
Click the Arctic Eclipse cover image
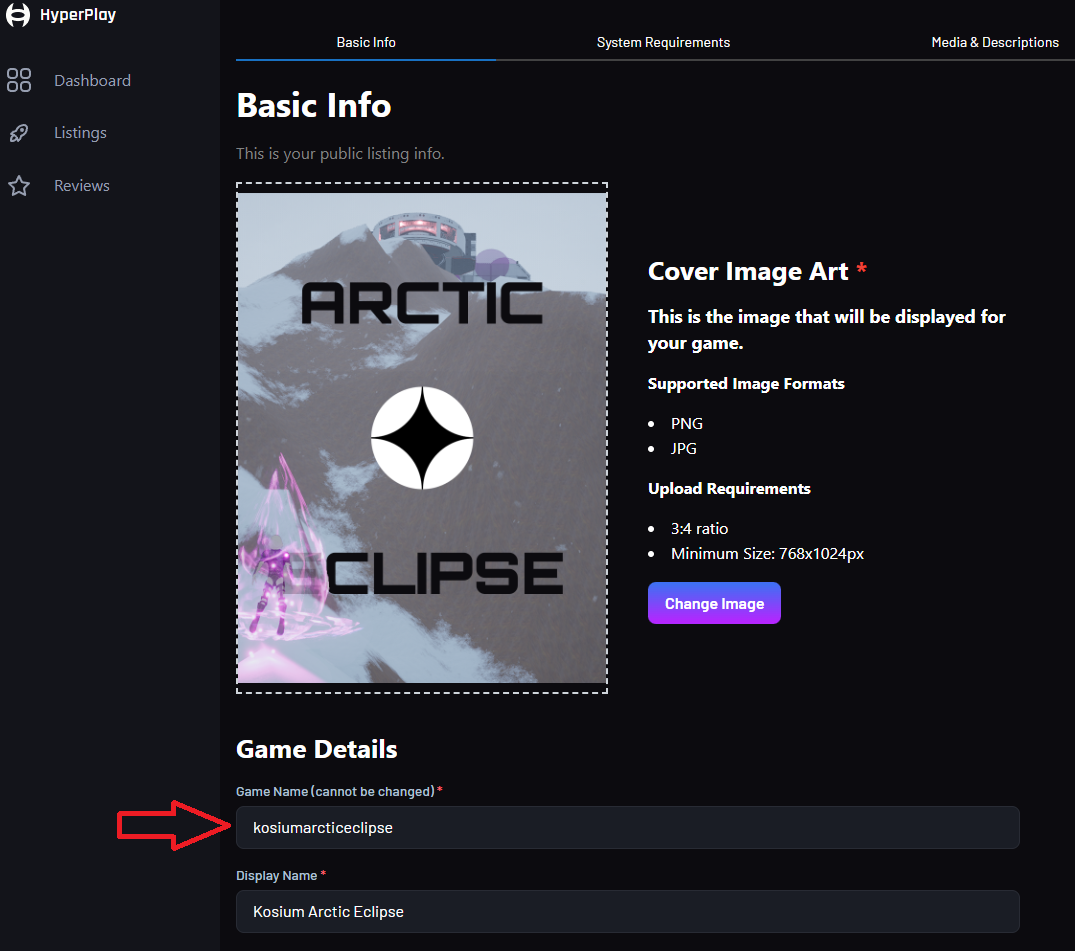[422, 438]
